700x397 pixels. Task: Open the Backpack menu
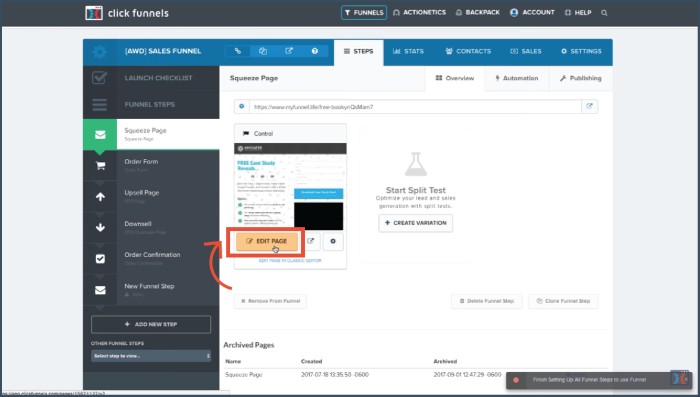(x=477, y=13)
